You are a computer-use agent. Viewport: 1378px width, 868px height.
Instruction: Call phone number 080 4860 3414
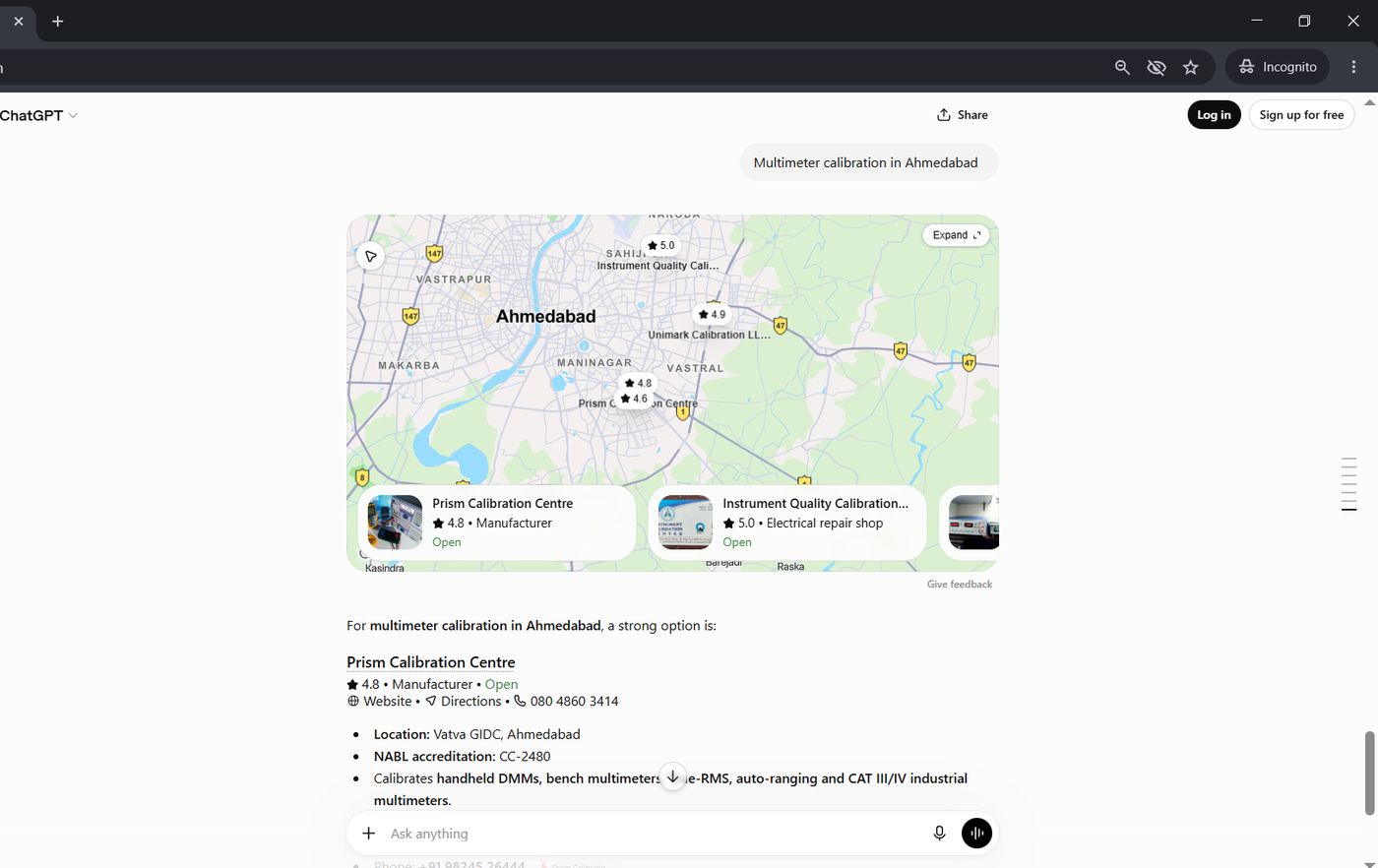(566, 702)
